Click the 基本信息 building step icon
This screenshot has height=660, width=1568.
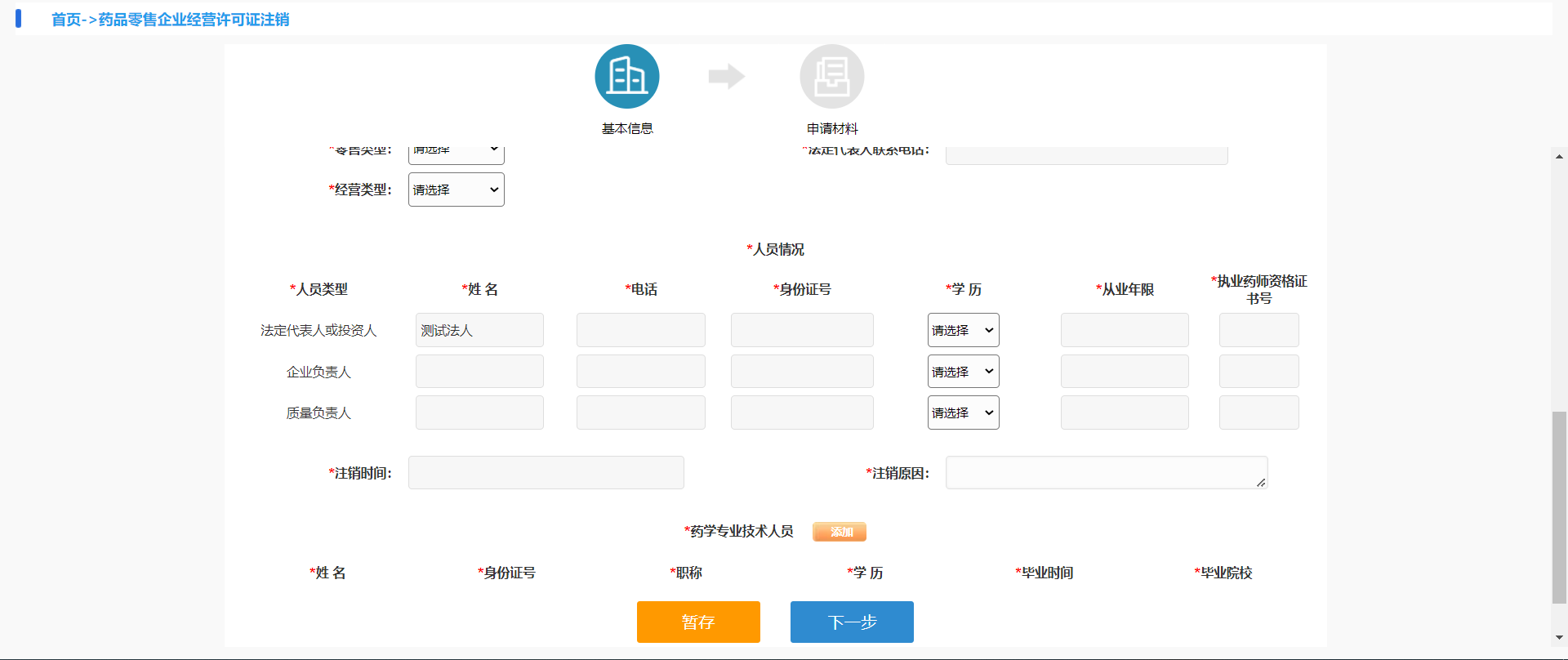click(626, 77)
